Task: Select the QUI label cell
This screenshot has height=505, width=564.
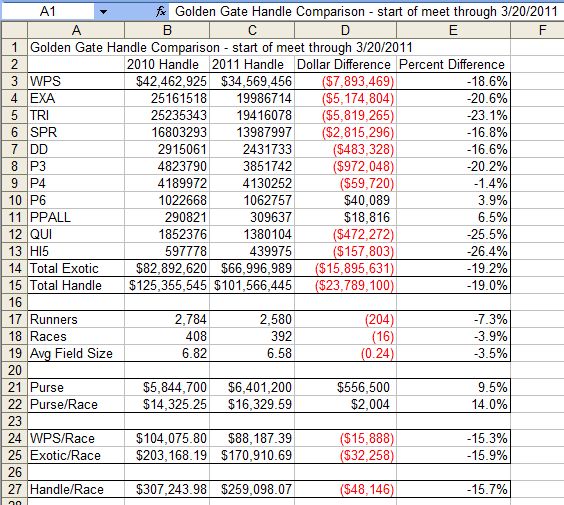Action: [x=76, y=234]
